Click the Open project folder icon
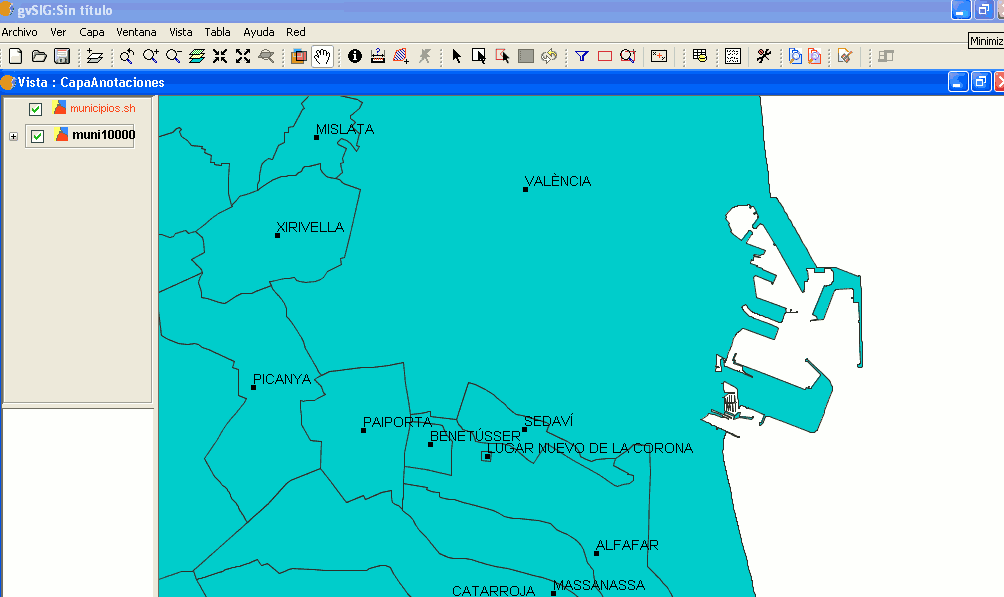1004x597 pixels. pyautogui.click(x=39, y=56)
